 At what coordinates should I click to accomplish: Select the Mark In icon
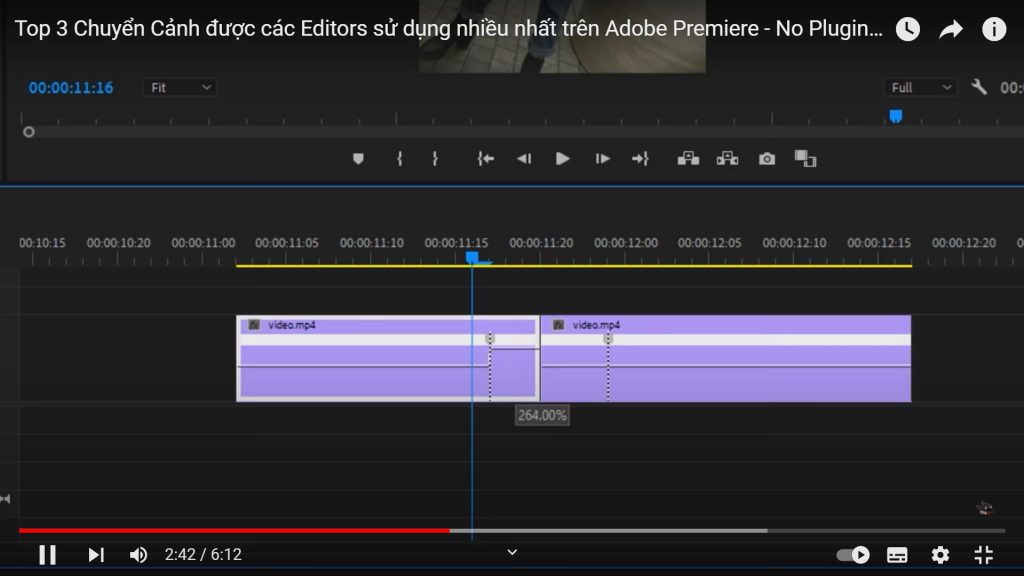(399, 158)
